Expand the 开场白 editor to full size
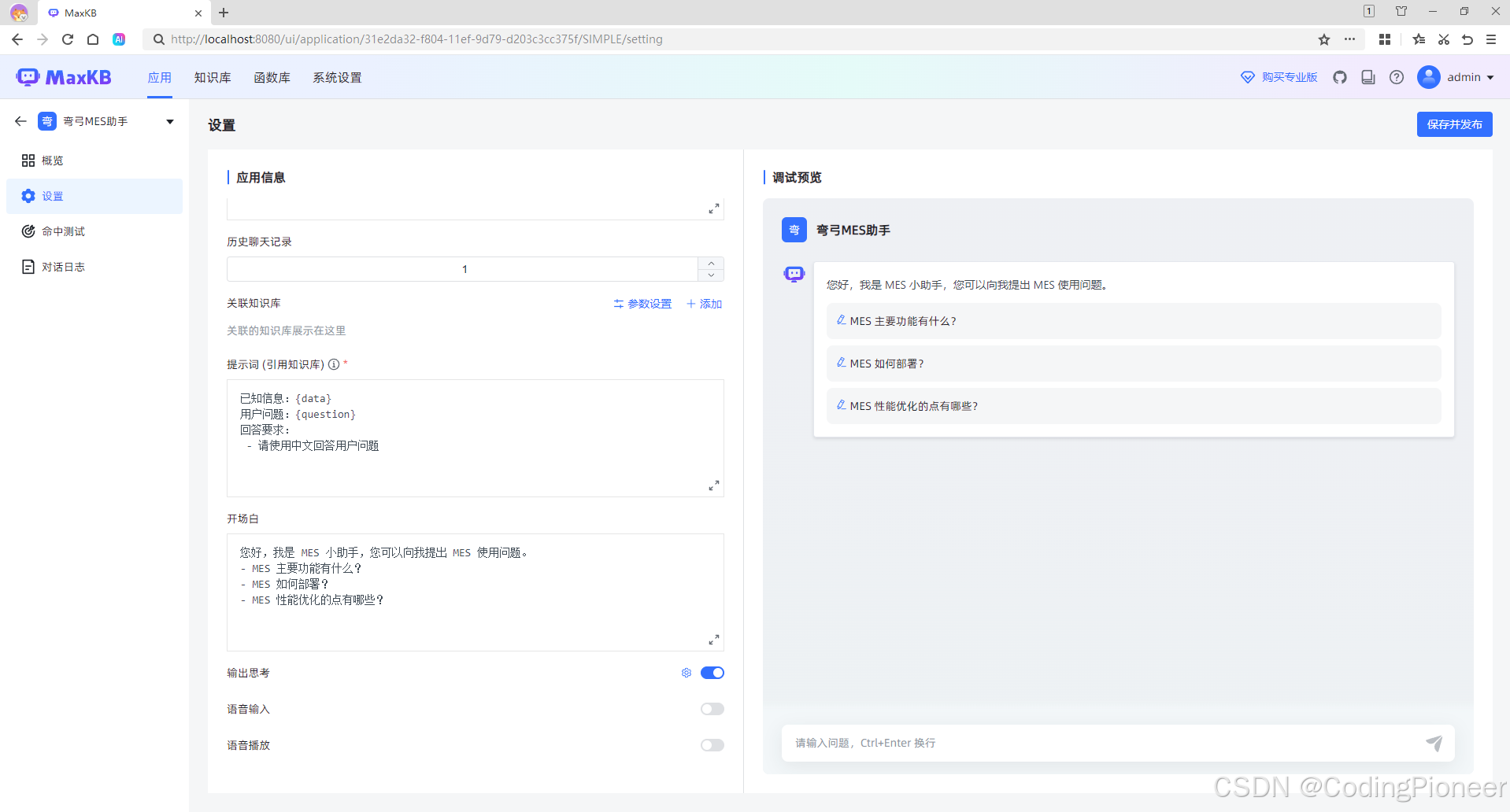Image resolution: width=1510 pixels, height=812 pixels. [x=713, y=640]
